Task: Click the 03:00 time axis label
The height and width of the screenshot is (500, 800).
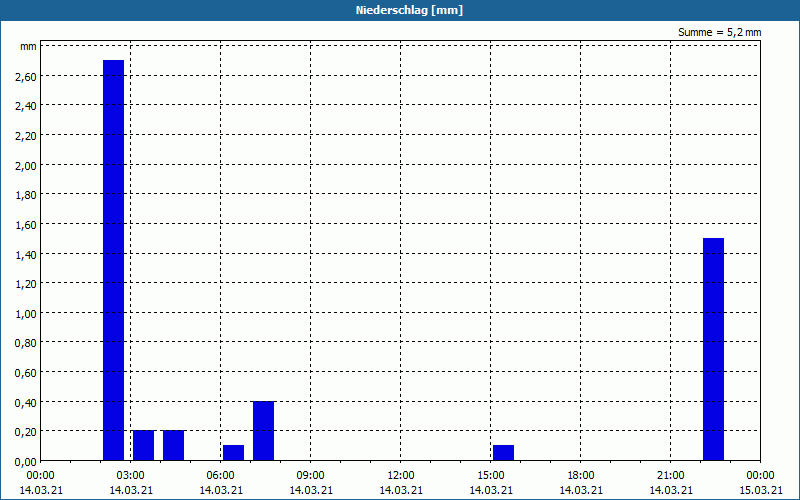Action: [131, 476]
